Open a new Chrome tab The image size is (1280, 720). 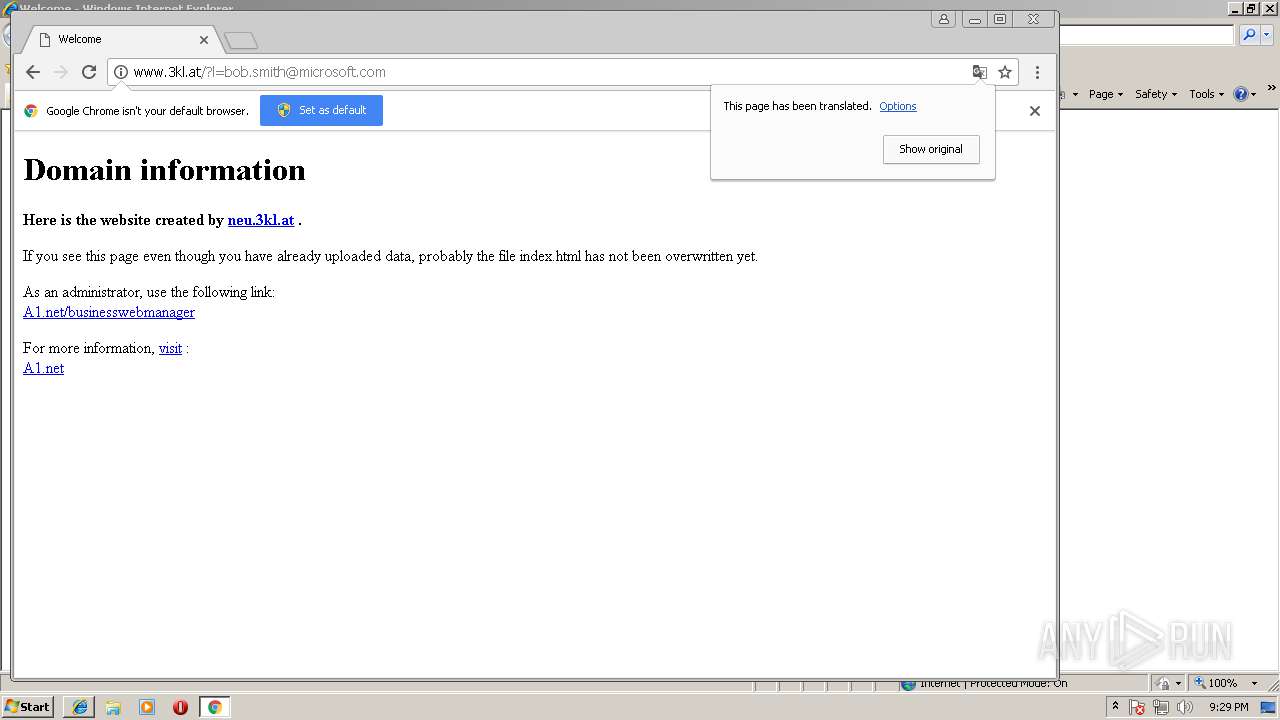coord(241,40)
